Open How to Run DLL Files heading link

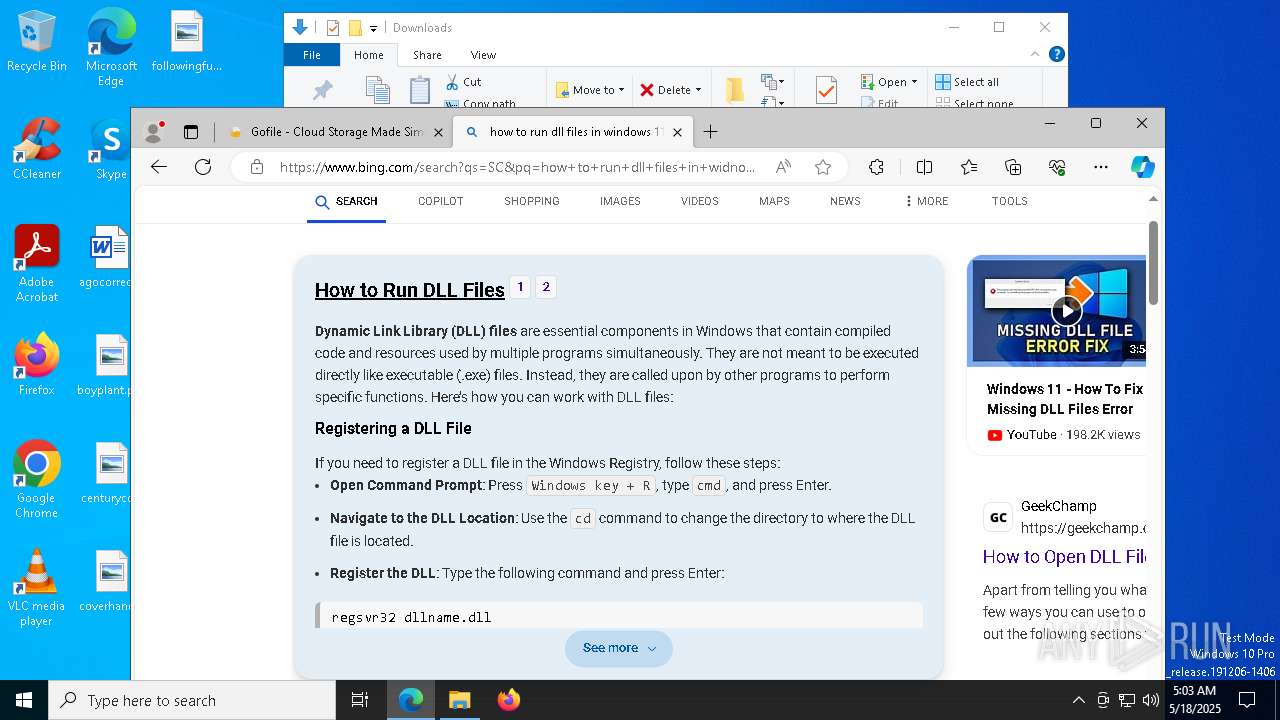coord(409,290)
